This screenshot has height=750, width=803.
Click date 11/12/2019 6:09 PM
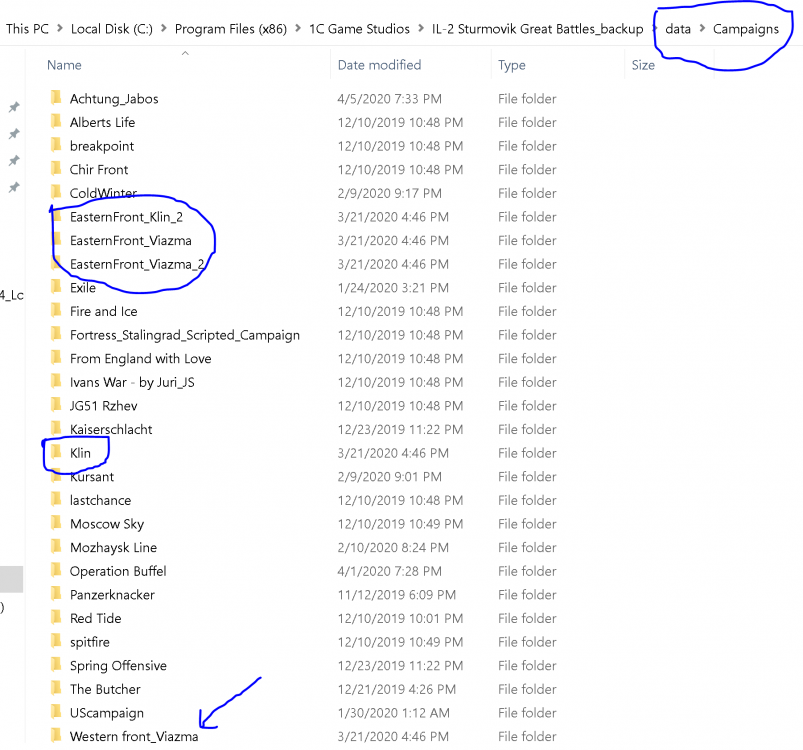396,595
